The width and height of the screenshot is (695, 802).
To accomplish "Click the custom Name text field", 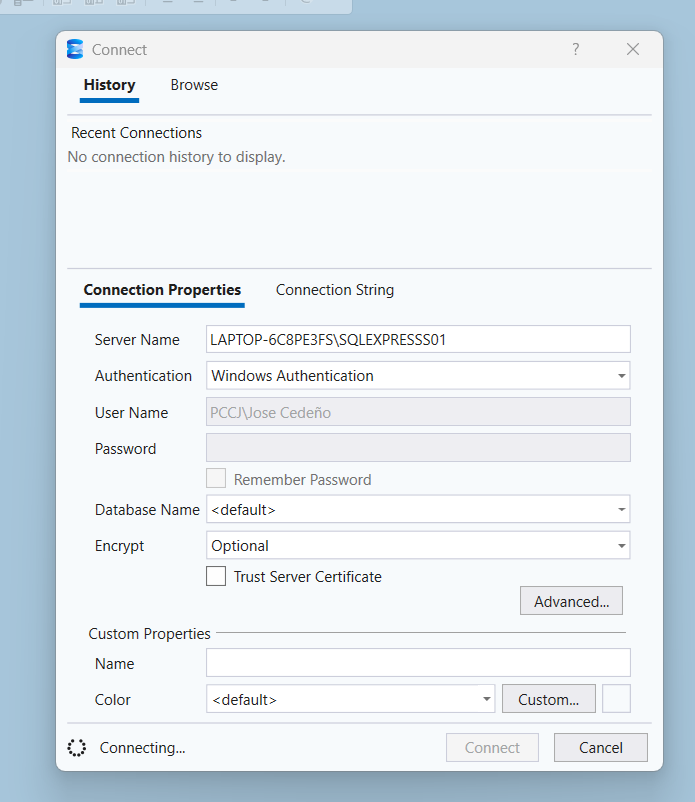I will (418, 663).
